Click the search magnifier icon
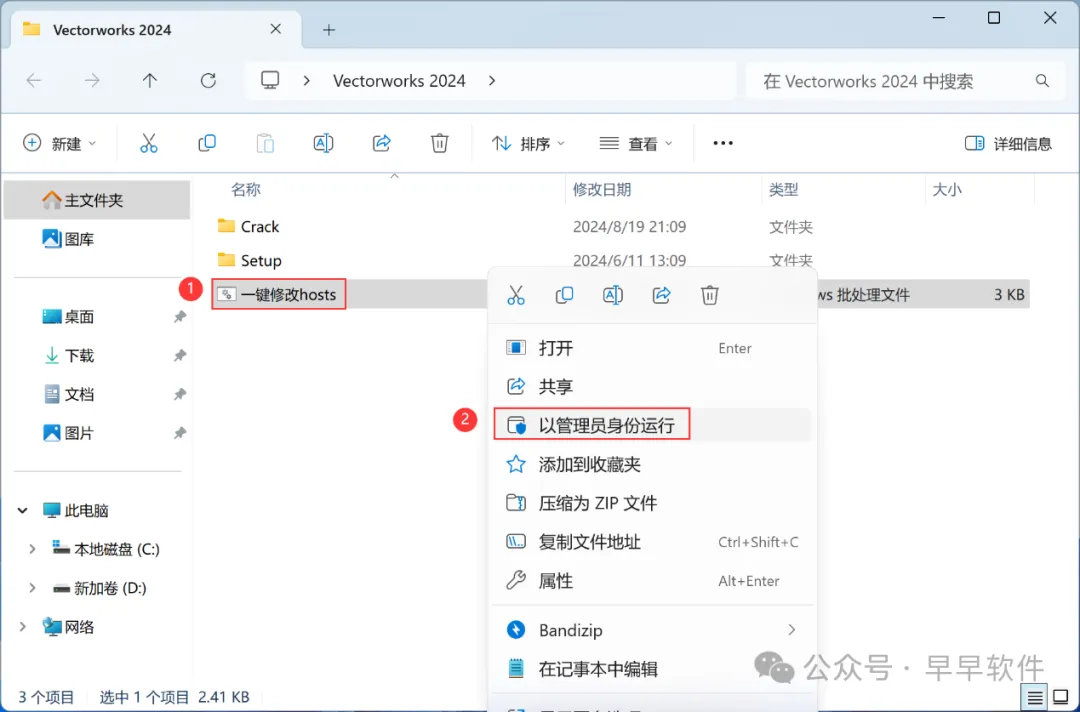 point(1042,81)
